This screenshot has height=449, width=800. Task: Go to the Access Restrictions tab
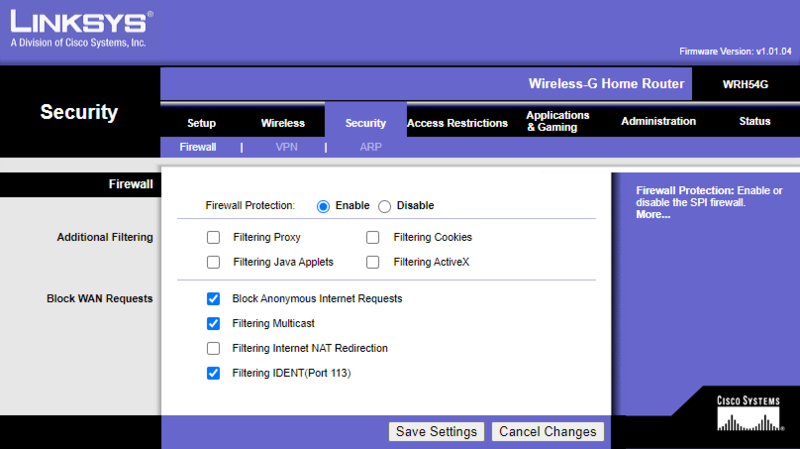457,123
